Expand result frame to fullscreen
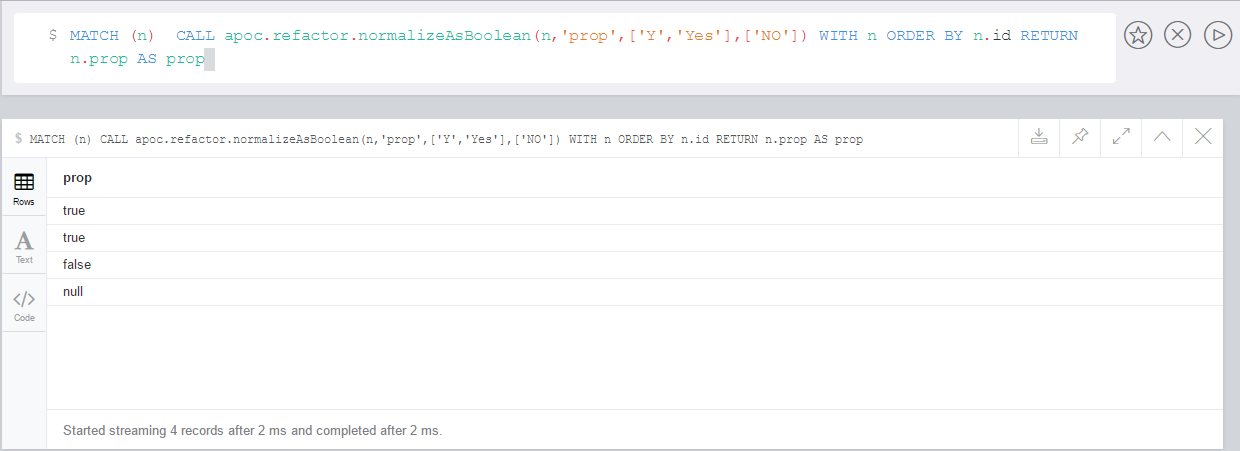Image resolution: width=1240 pixels, height=451 pixels. [1121, 138]
